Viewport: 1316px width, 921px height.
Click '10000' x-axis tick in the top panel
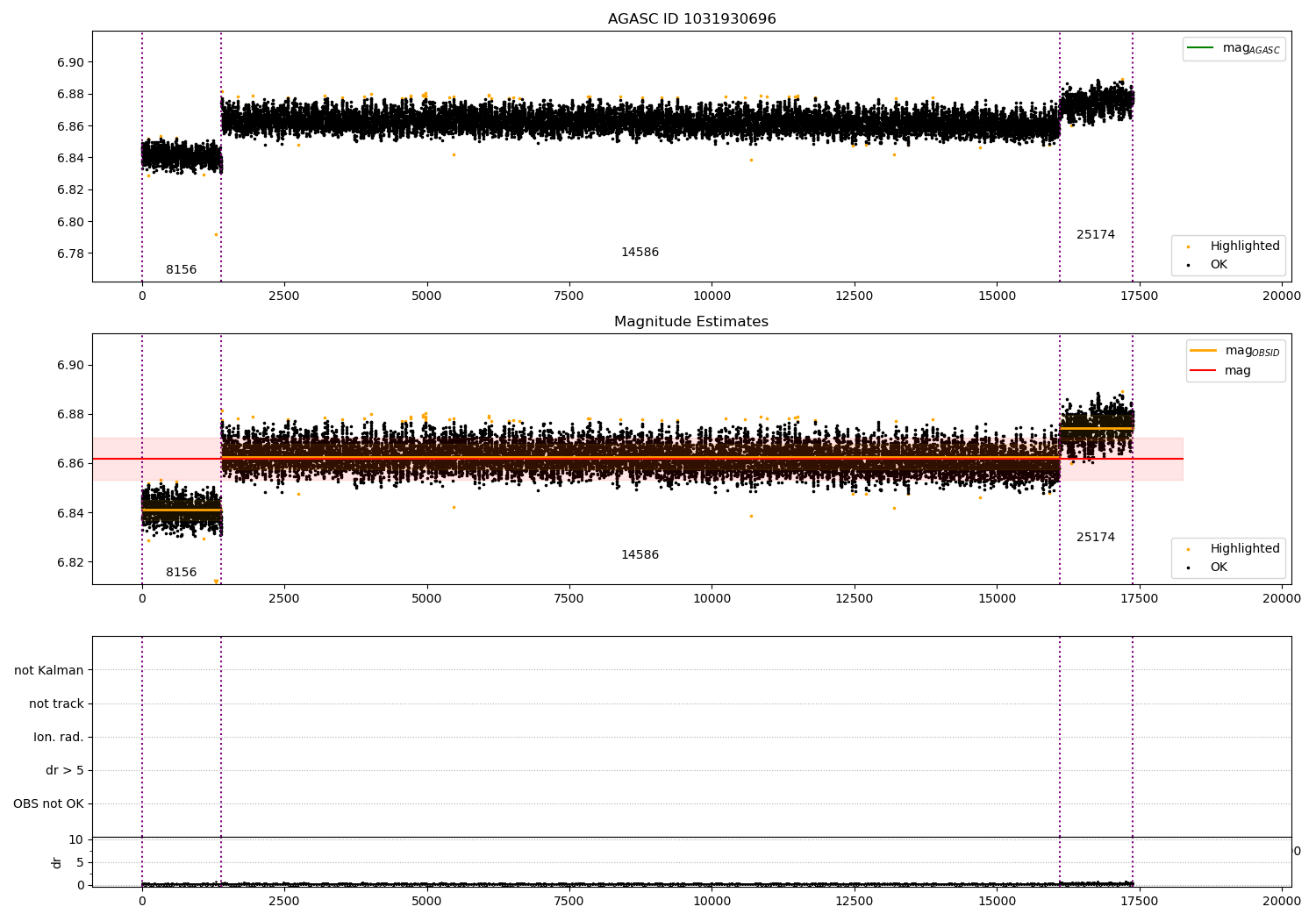point(712,296)
